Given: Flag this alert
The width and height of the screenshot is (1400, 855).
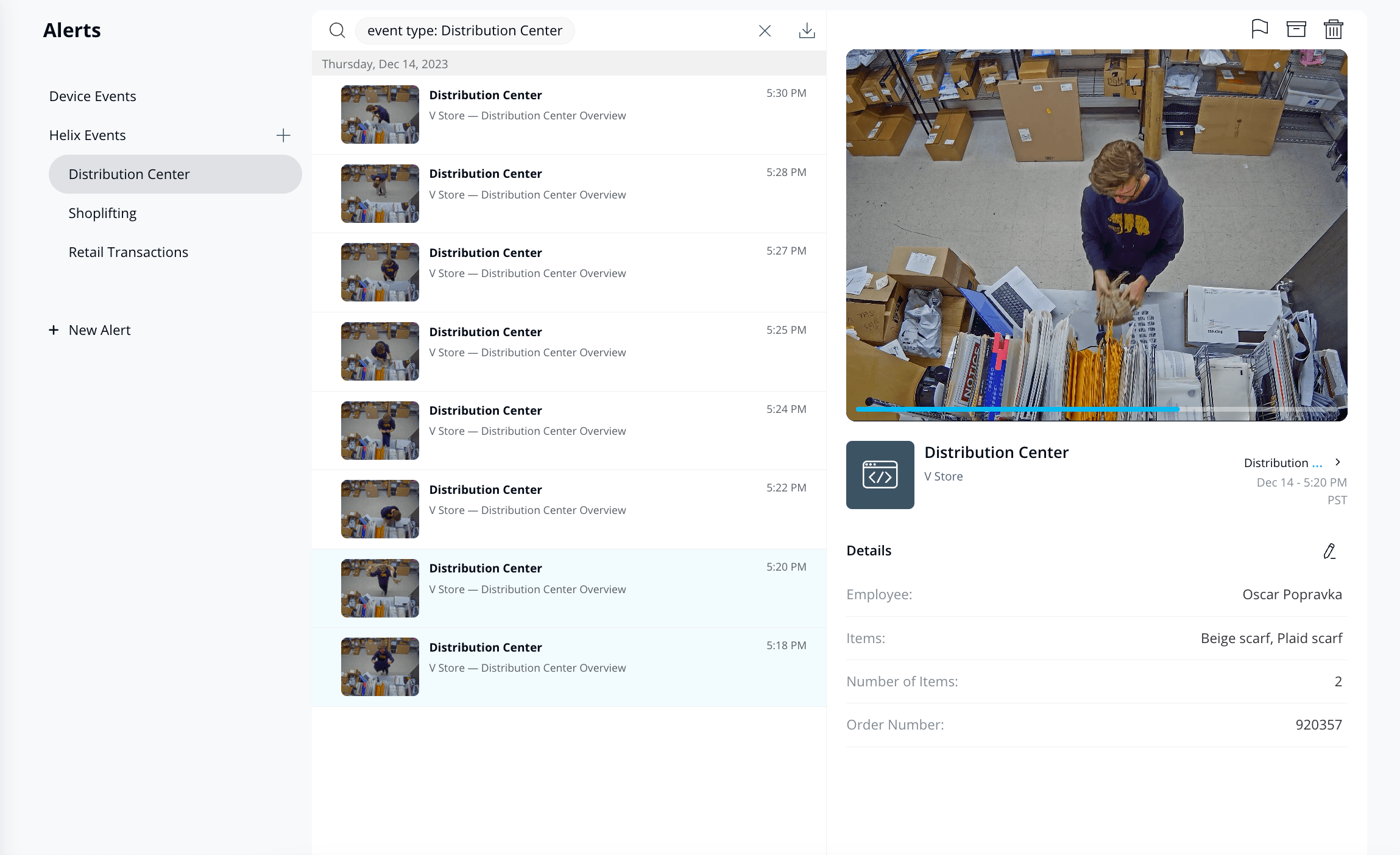Looking at the screenshot, I should (1259, 29).
